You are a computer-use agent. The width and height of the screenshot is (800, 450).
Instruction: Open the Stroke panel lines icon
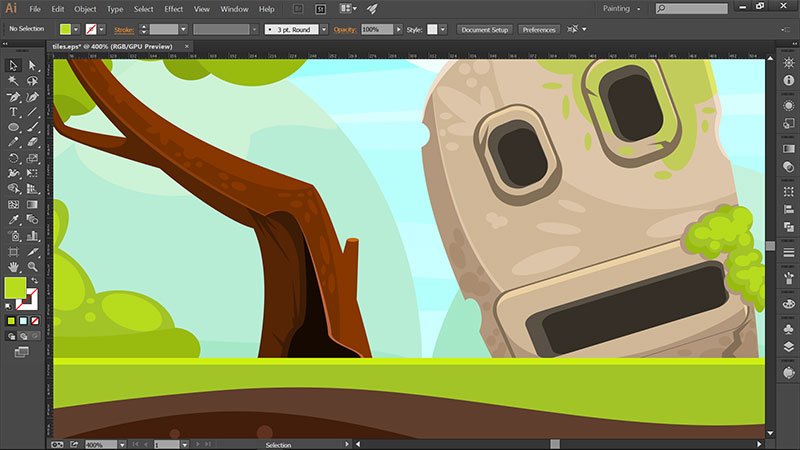(789, 252)
